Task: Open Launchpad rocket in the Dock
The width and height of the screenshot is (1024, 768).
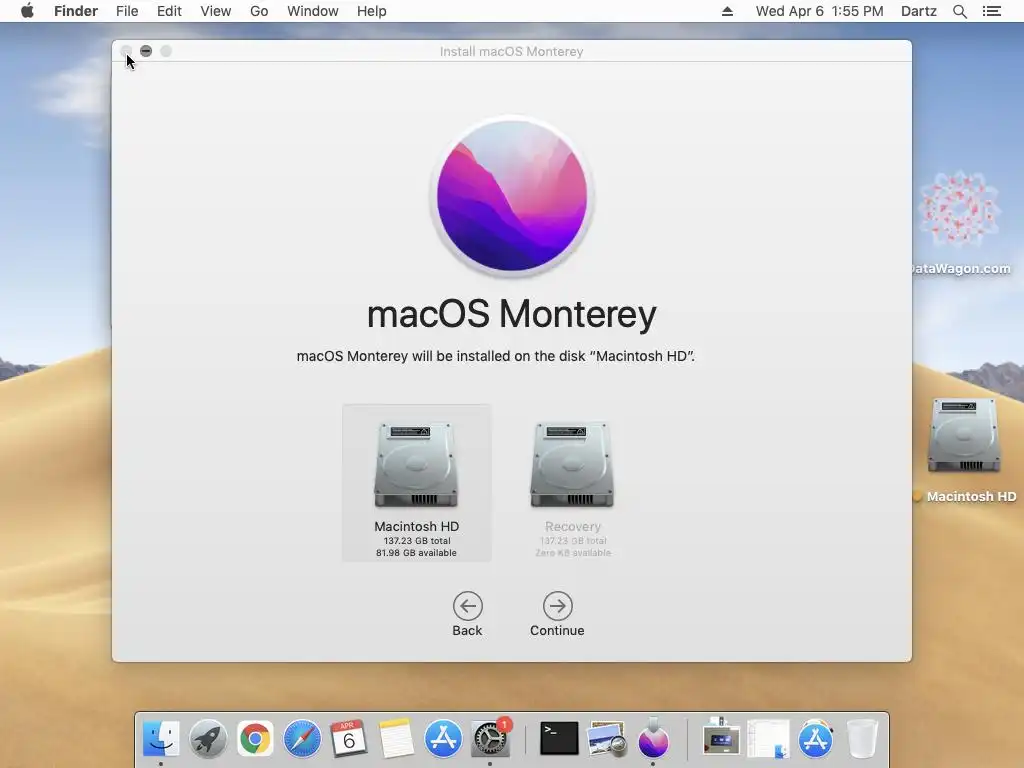Action: pyautogui.click(x=208, y=739)
